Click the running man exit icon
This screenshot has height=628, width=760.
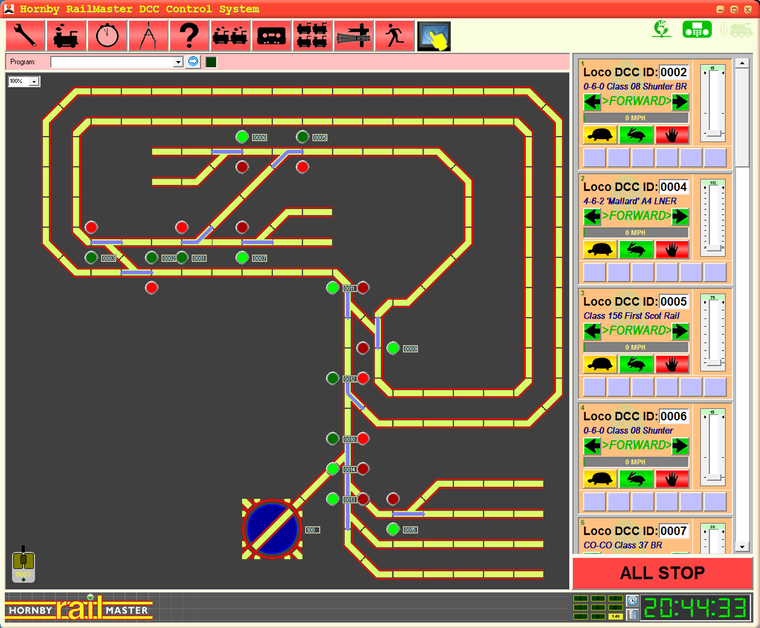coord(393,36)
